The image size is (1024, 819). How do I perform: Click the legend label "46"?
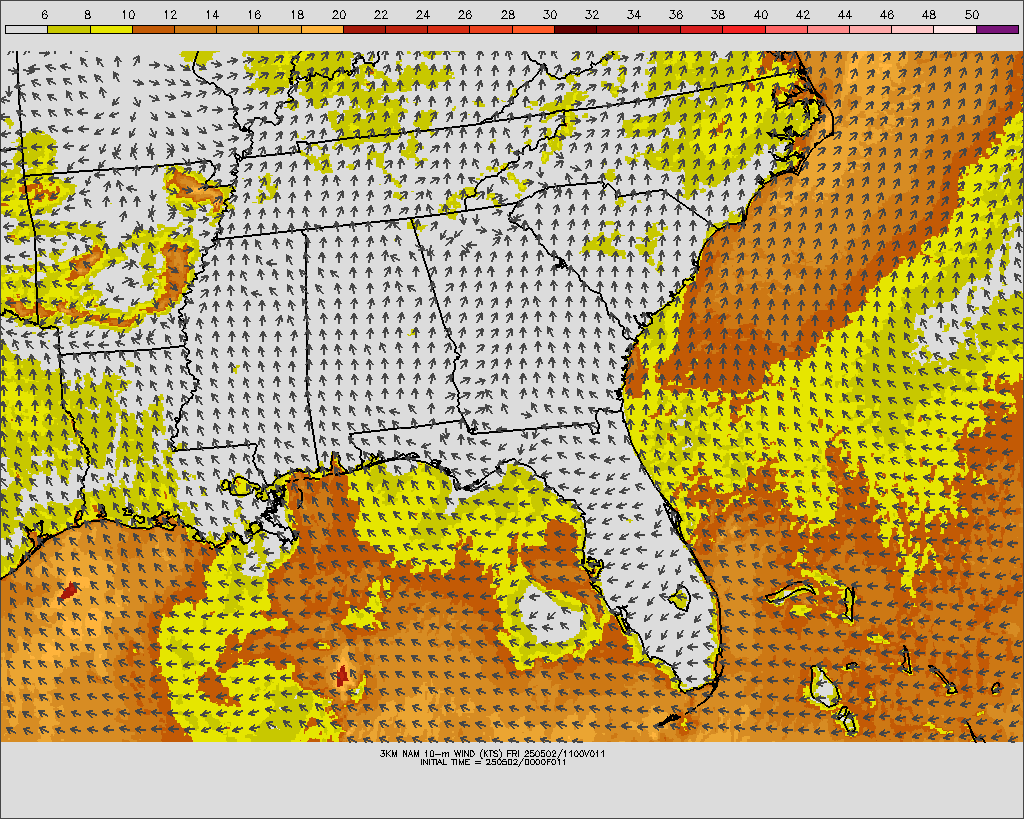(x=887, y=14)
